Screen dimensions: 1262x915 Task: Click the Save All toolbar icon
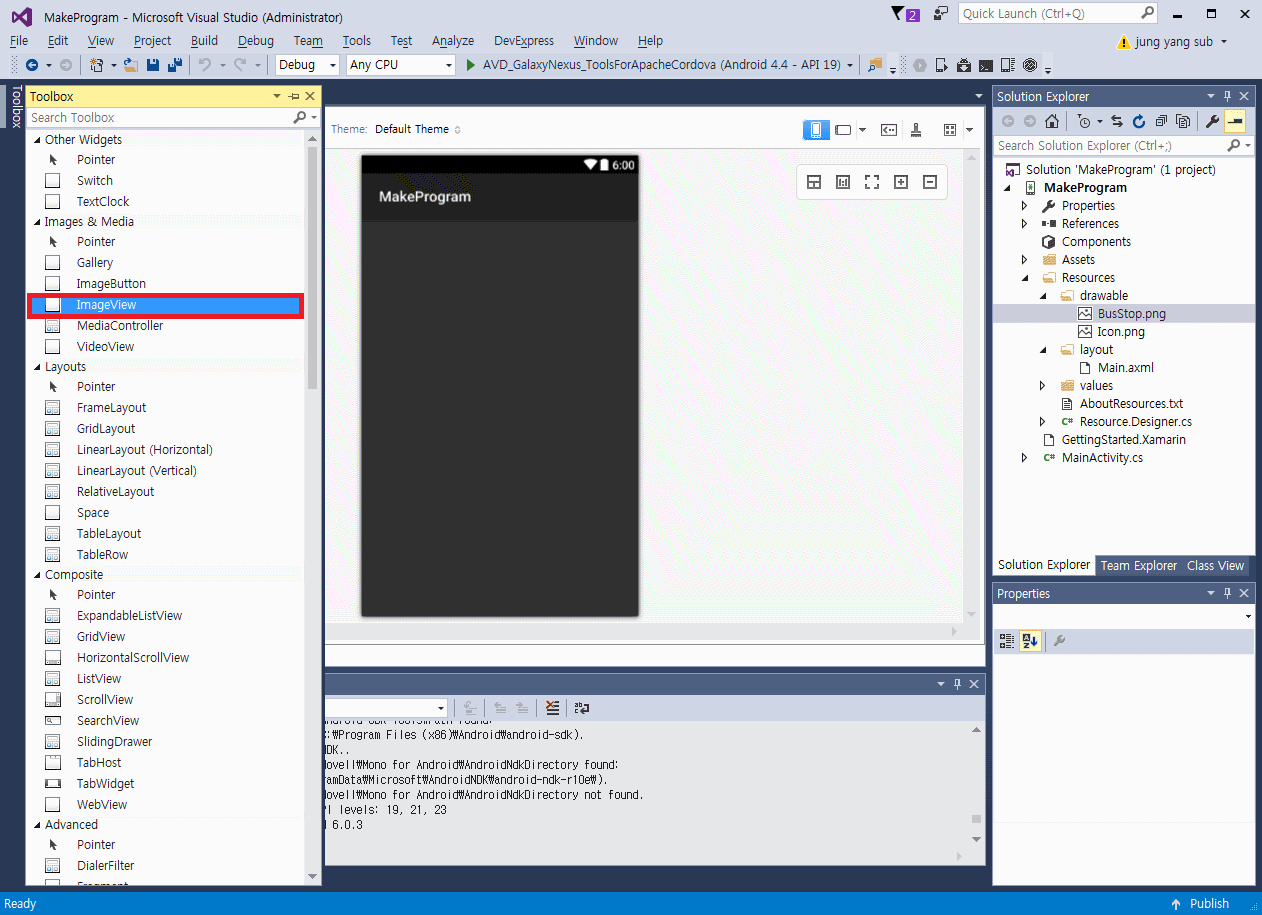(x=174, y=65)
